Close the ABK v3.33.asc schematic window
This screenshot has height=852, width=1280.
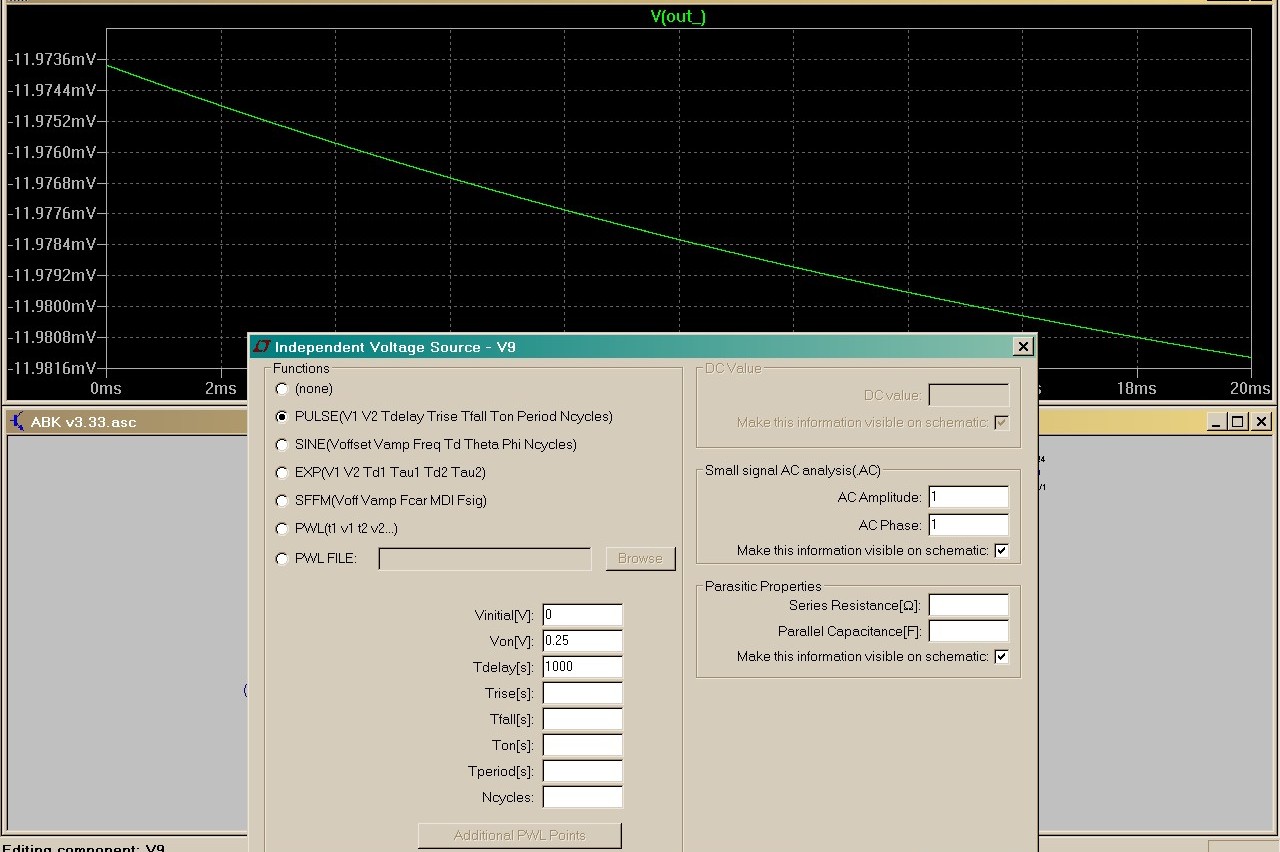click(1261, 422)
